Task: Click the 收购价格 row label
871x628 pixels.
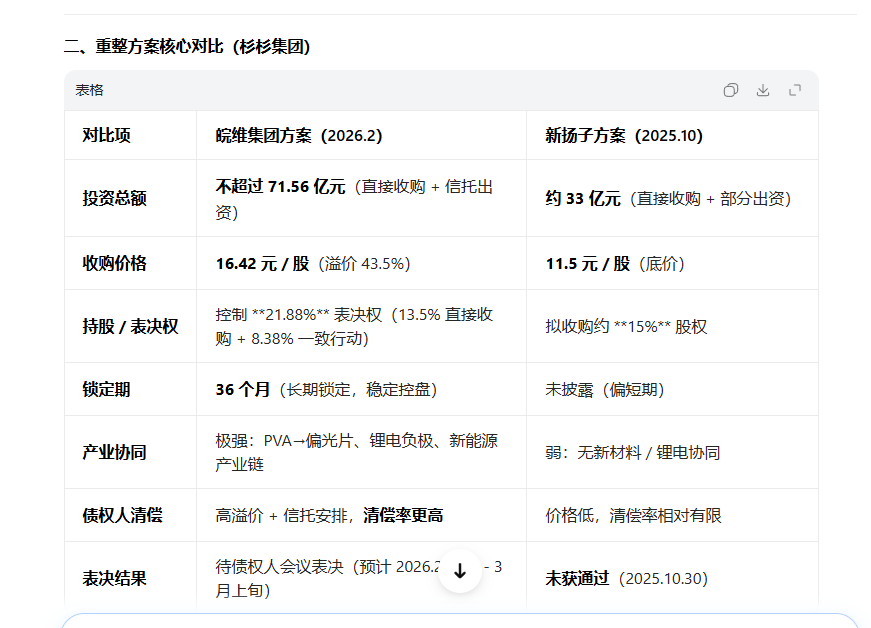Action: point(114,263)
